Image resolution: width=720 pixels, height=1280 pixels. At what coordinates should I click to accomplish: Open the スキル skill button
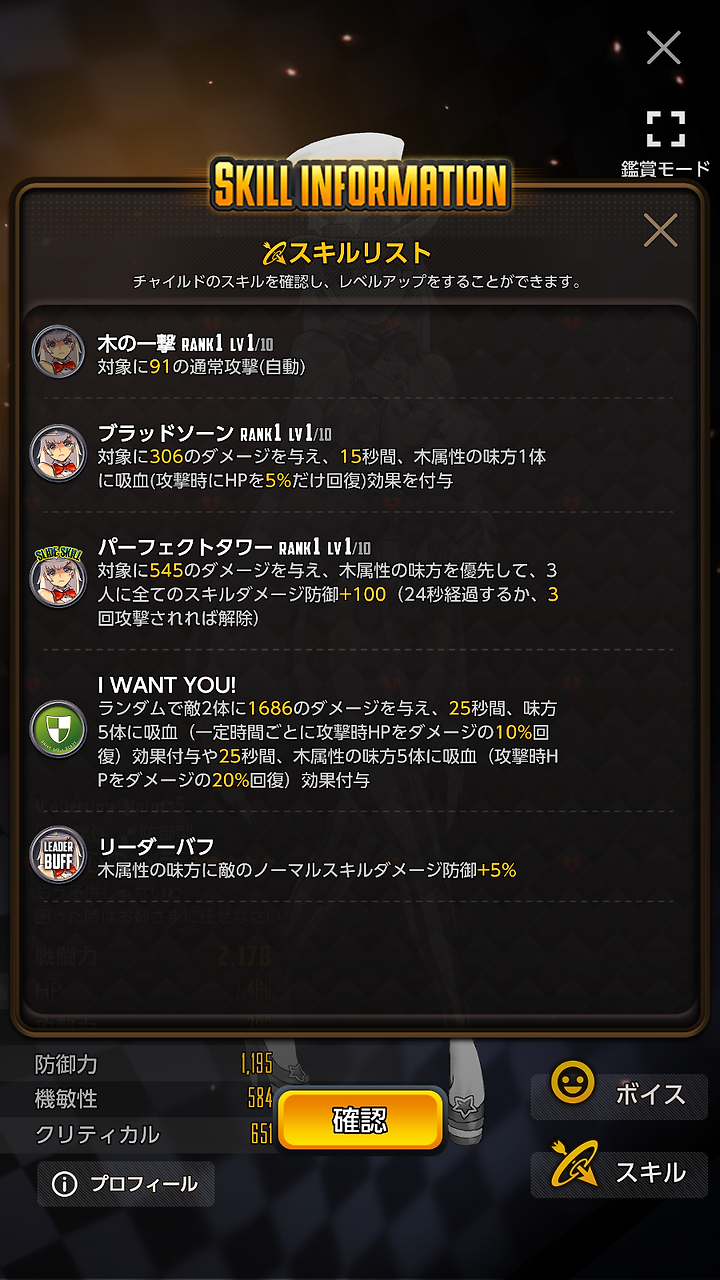pos(619,1173)
